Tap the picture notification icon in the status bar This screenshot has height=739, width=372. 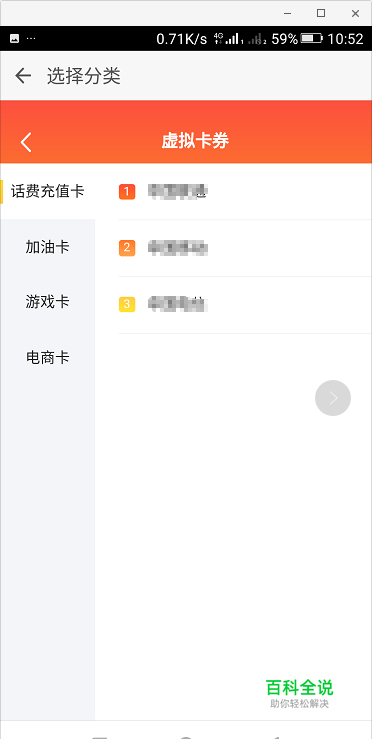(x=15, y=39)
